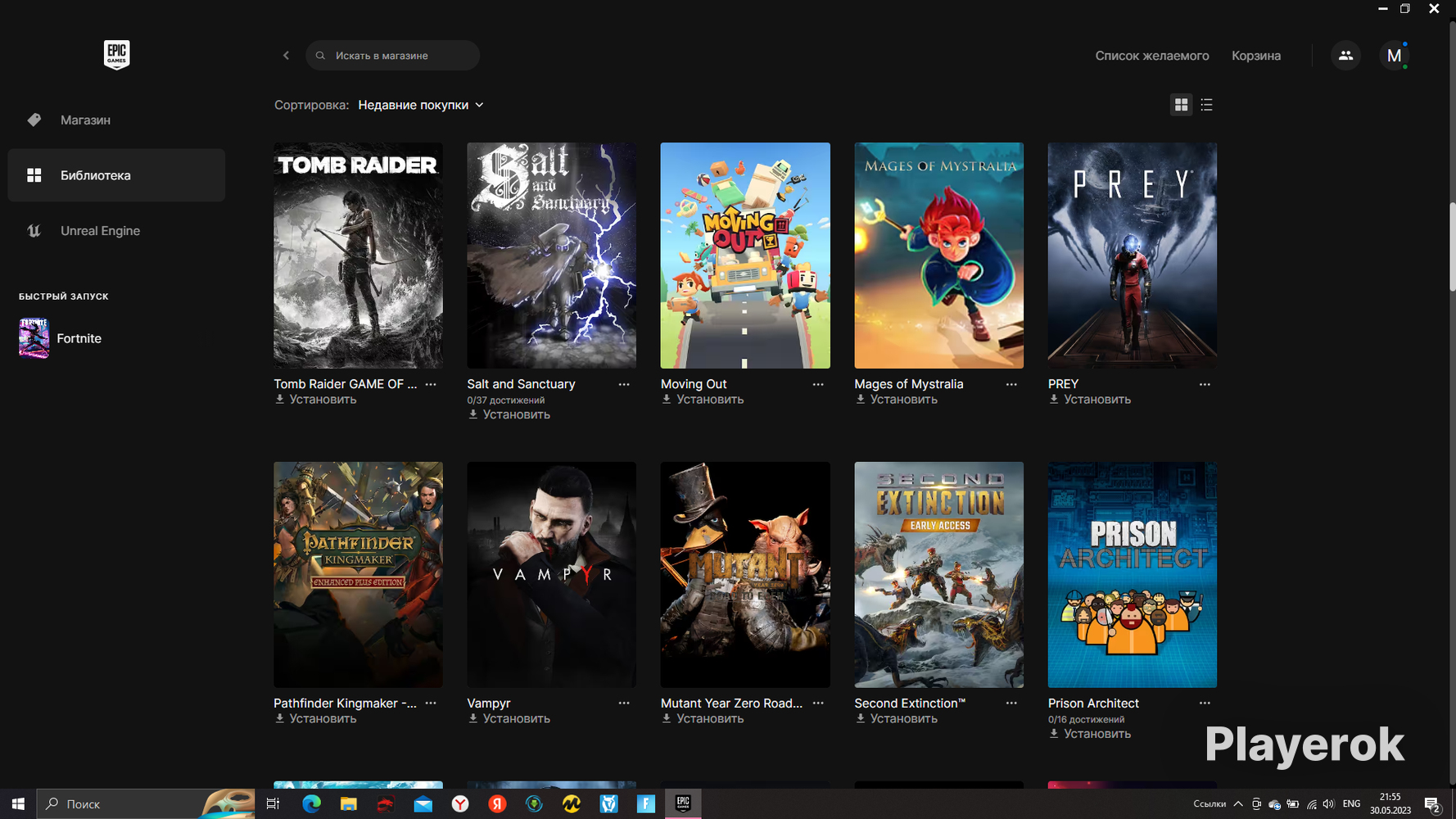Launch Fortnite from quick launch

click(79, 338)
